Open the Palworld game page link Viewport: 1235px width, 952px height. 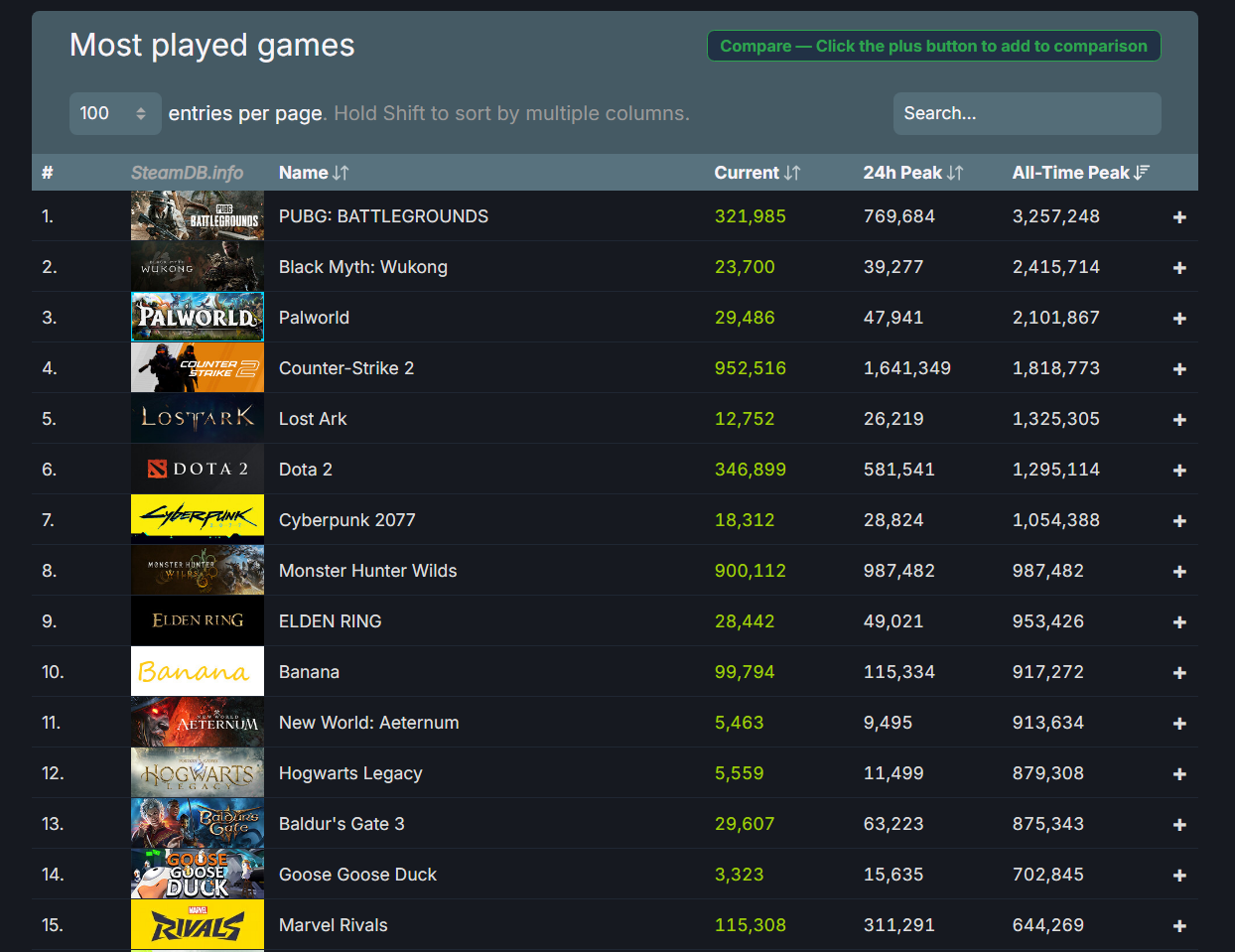pos(314,318)
